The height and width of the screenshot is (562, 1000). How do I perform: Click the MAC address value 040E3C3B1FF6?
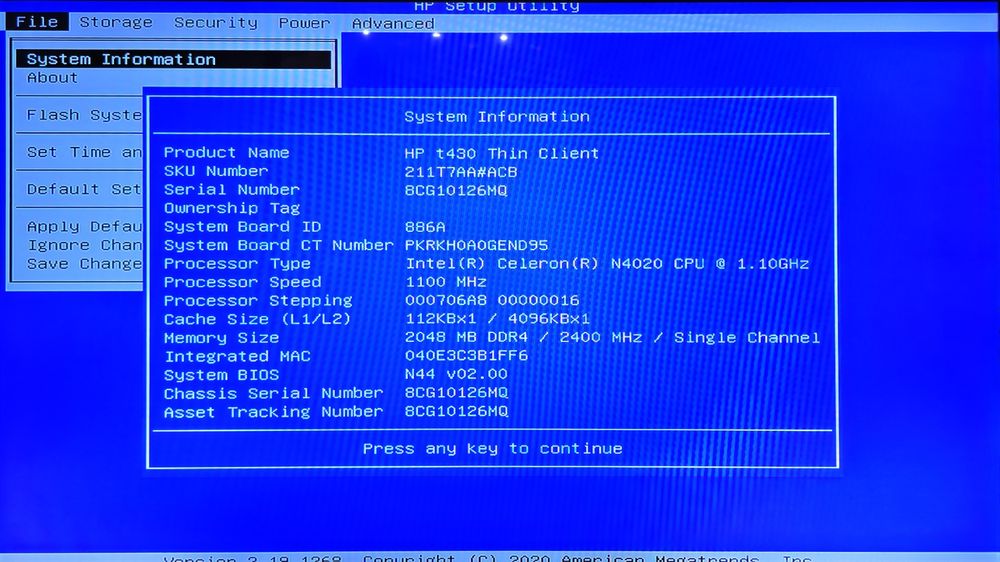466,356
